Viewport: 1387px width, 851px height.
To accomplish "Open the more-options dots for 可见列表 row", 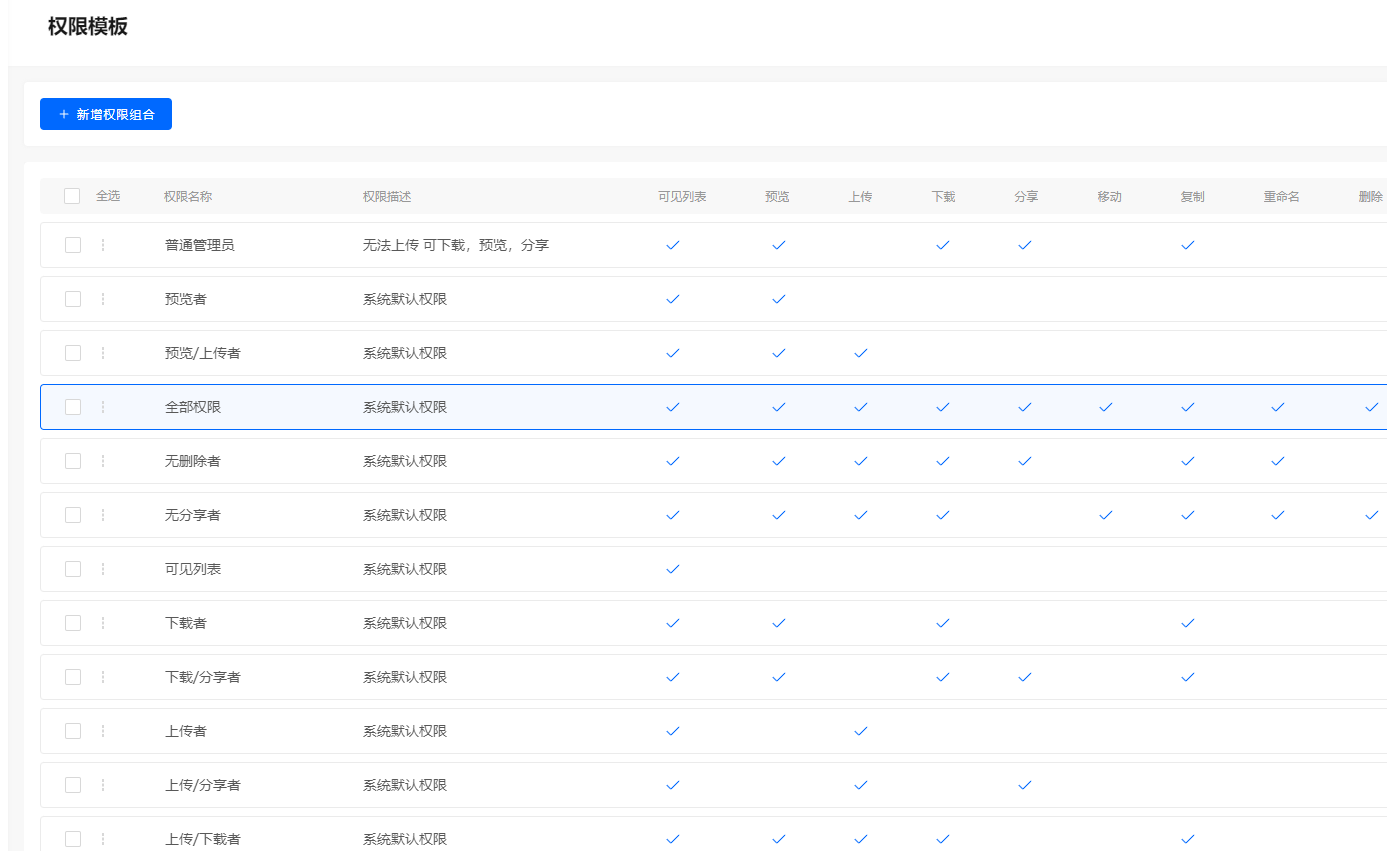I will click(x=103, y=569).
